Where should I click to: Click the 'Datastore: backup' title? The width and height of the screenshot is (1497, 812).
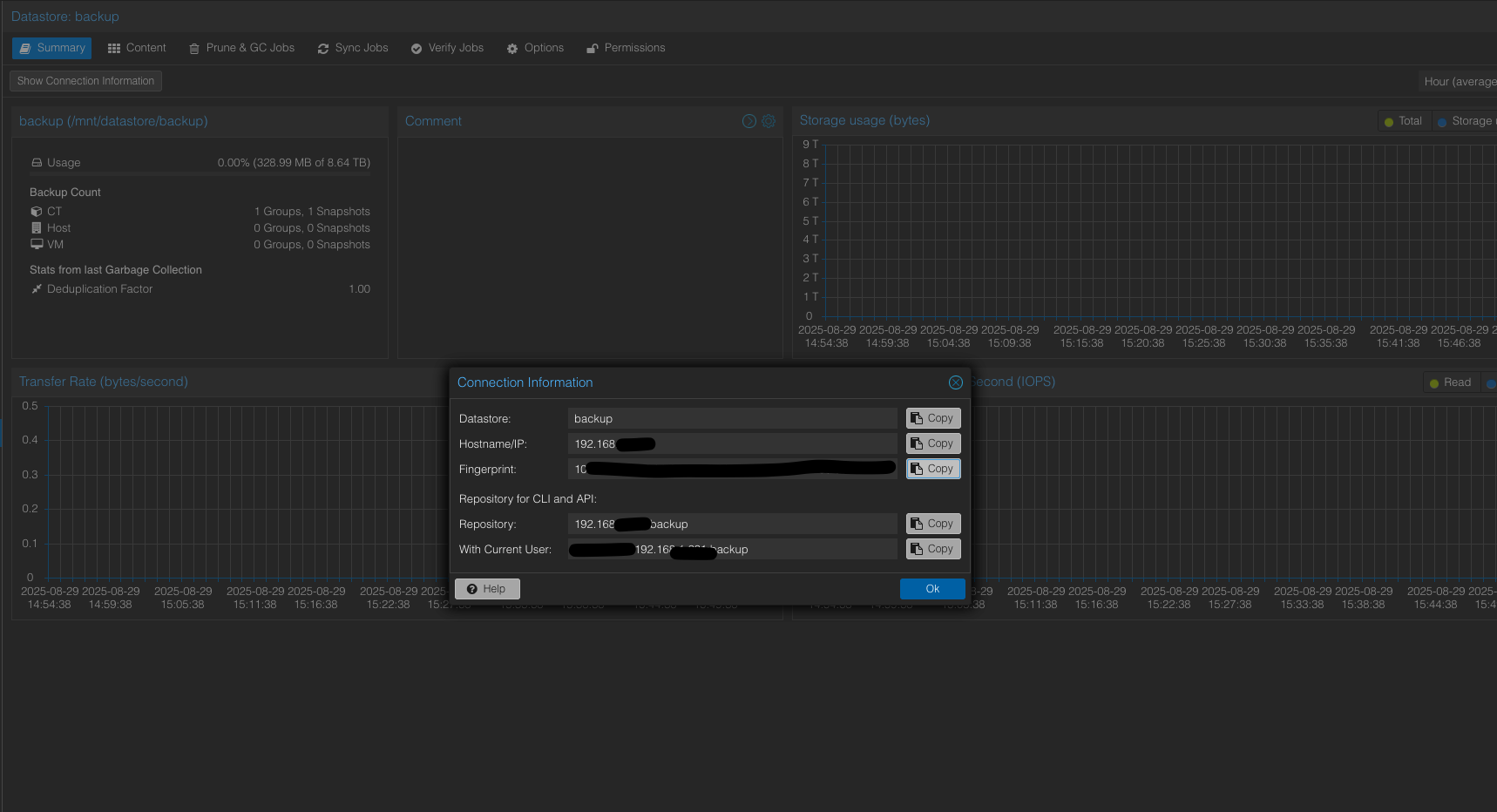tap(65, 17)
